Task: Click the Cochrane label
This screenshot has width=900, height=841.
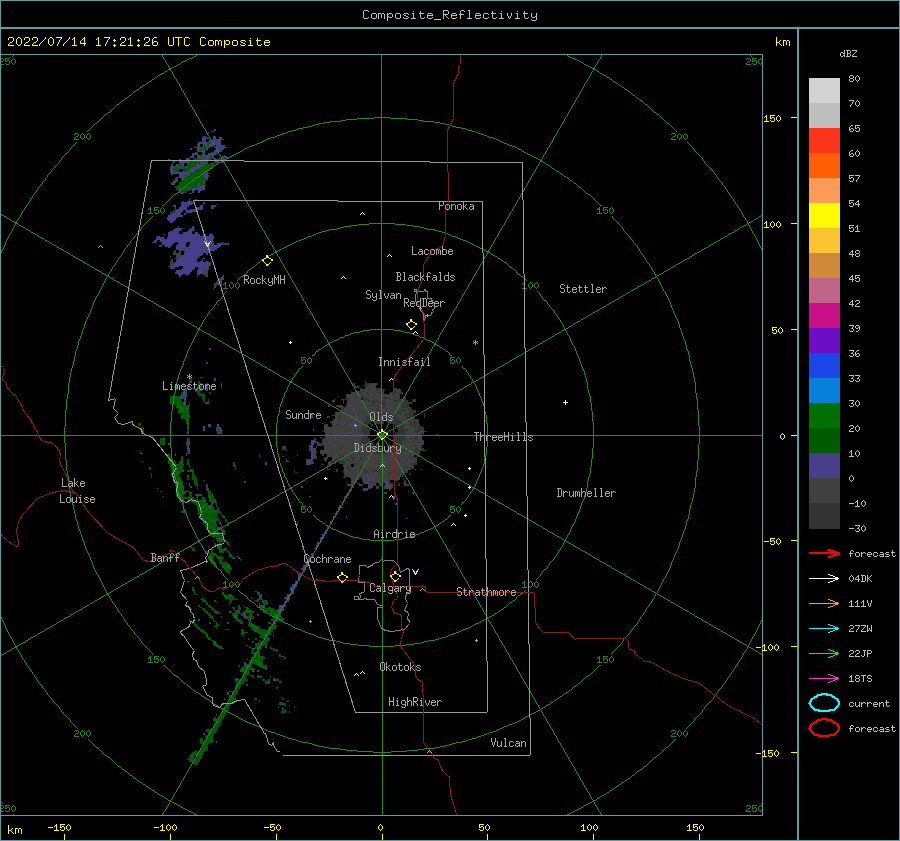Action: click(327, 559)
